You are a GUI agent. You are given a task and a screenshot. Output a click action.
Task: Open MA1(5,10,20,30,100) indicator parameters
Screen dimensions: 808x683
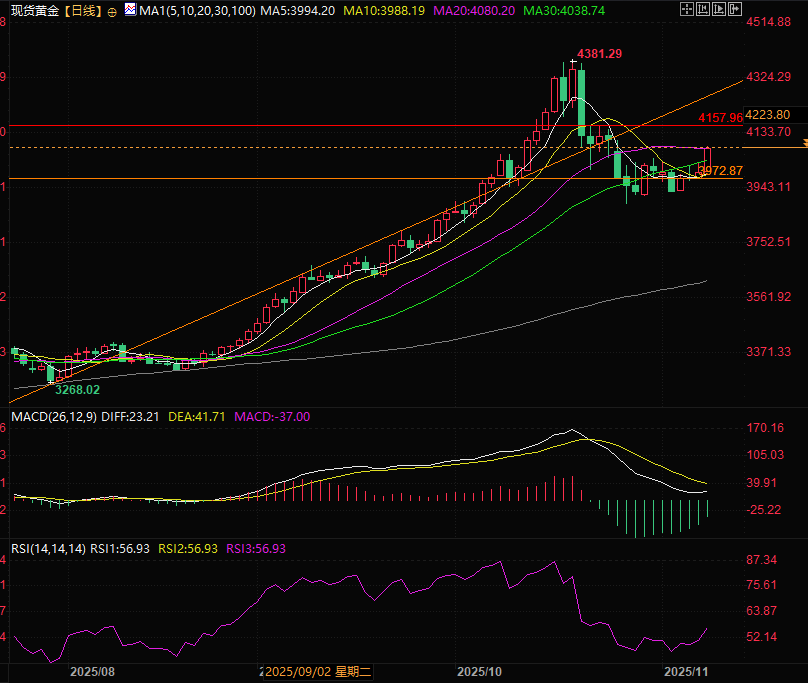(196, 11)
